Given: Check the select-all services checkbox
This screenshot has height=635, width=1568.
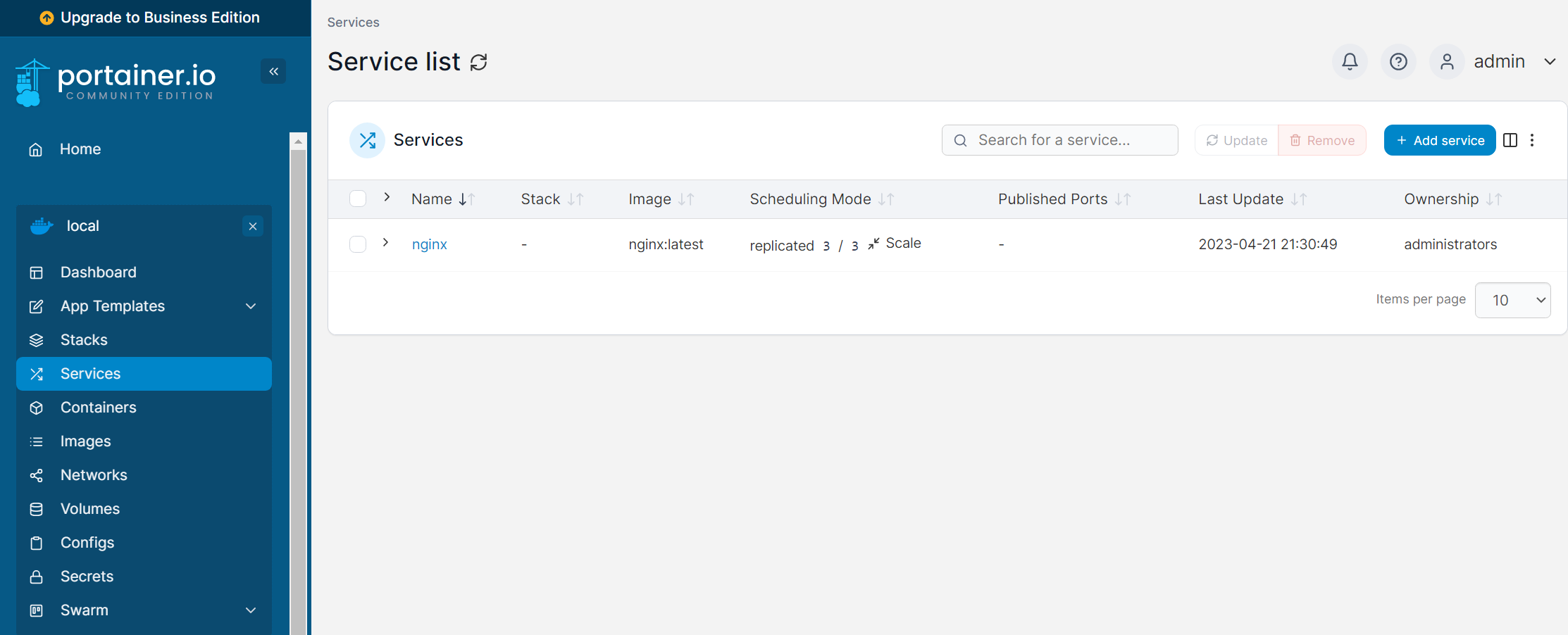Looking at the screenshot, I should [358, 199].
